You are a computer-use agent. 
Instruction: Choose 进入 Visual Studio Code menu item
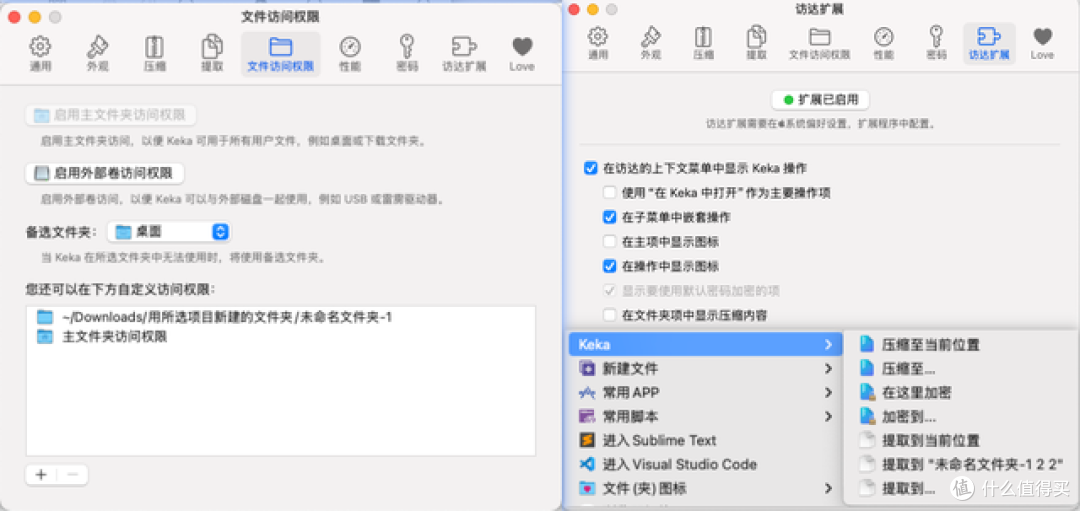click(705, 464)
